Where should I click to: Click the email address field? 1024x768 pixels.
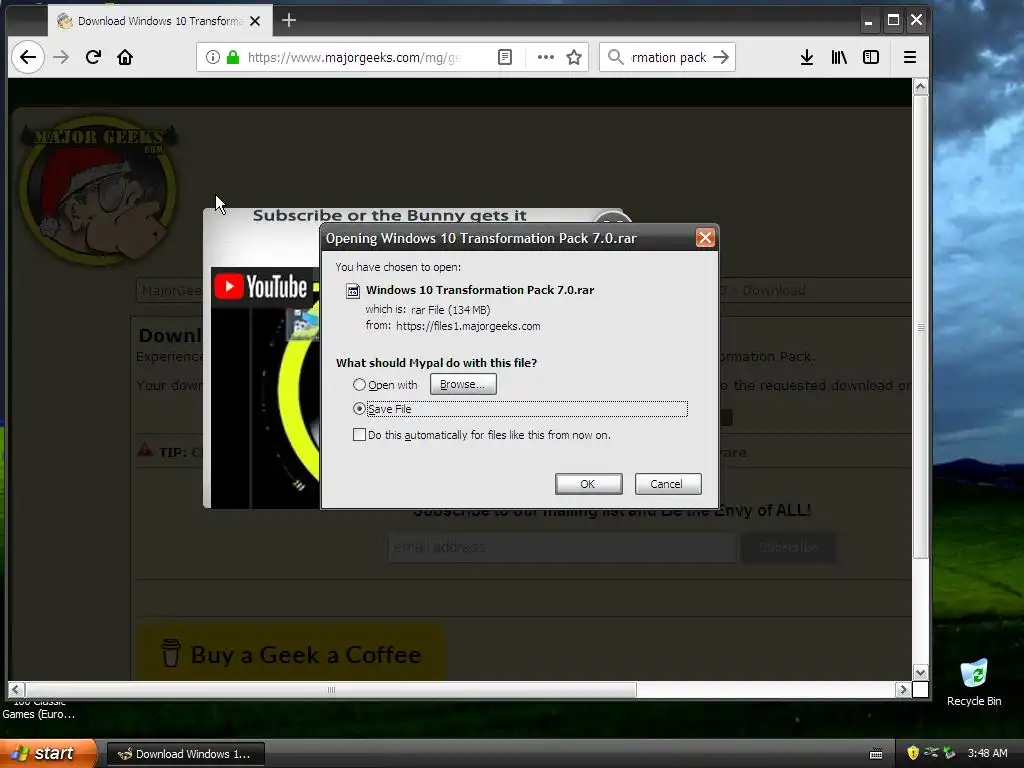click(x=562, y=547)
